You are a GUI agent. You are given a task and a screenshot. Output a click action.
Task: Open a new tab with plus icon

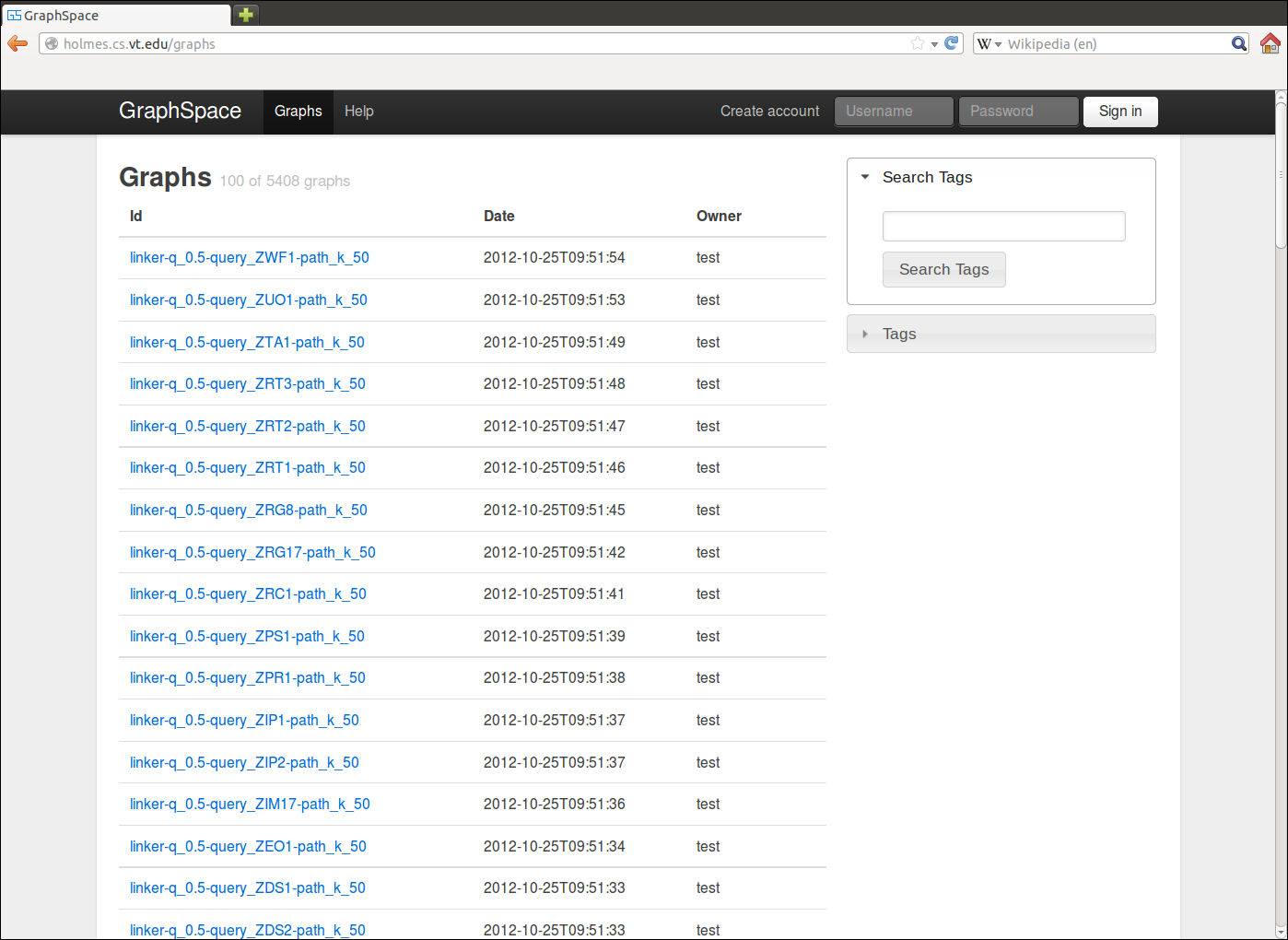click(x=246, y=15)
